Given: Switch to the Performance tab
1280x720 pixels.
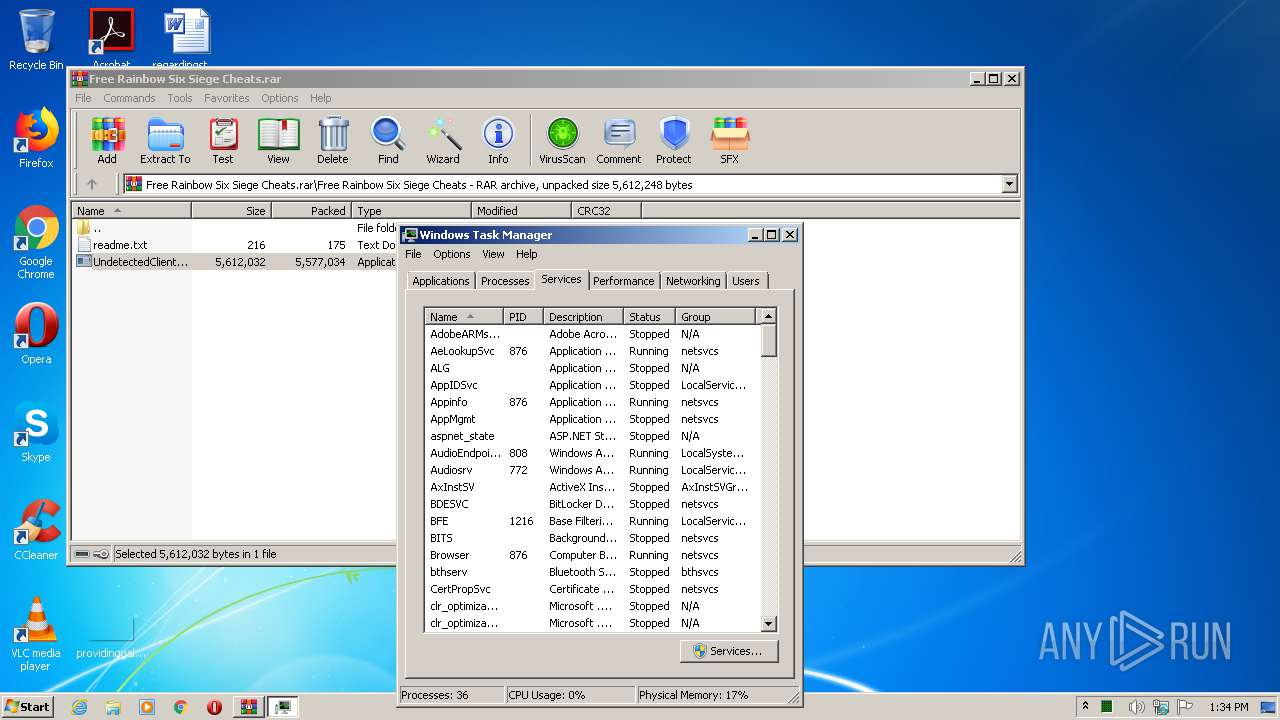Looking at the screenshot, I should click(x=623, y=281).
